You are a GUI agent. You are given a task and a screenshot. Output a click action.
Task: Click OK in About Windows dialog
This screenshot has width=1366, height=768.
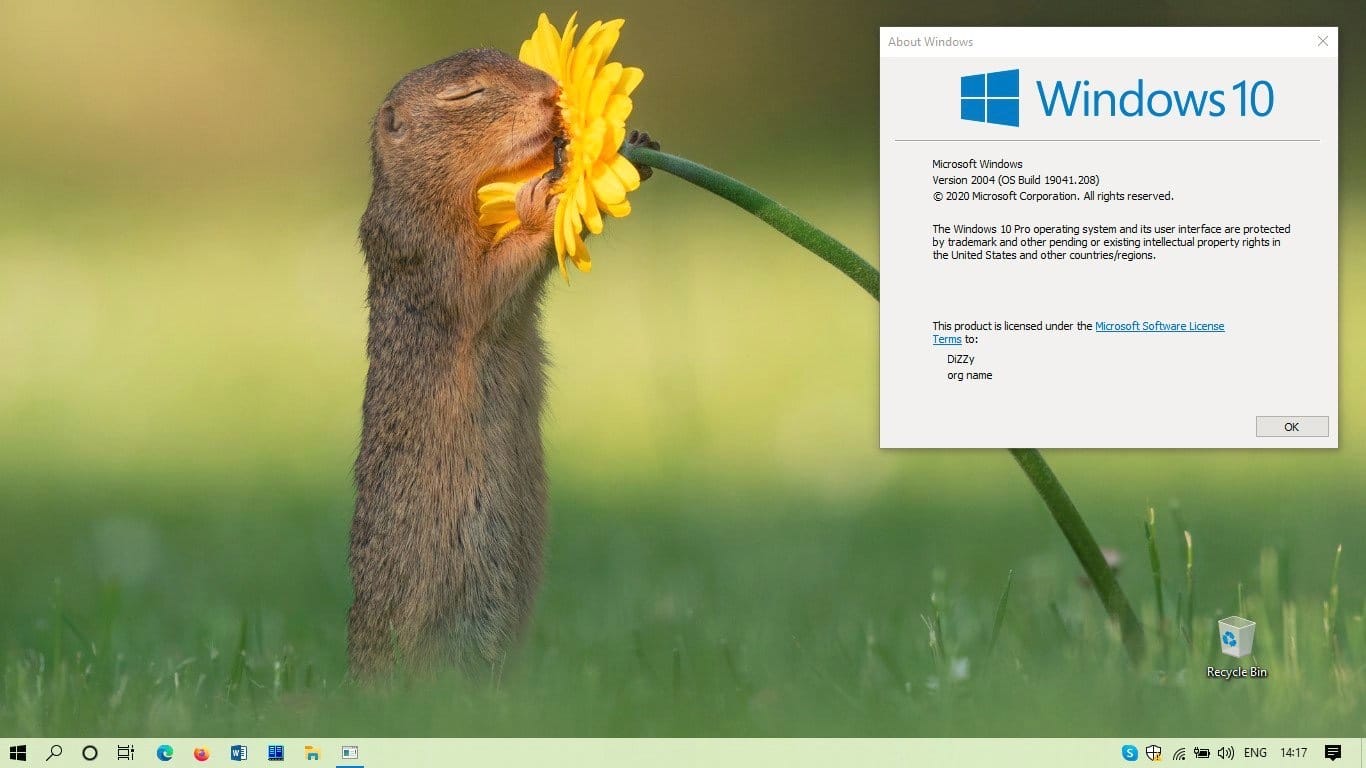(1291, 427)
